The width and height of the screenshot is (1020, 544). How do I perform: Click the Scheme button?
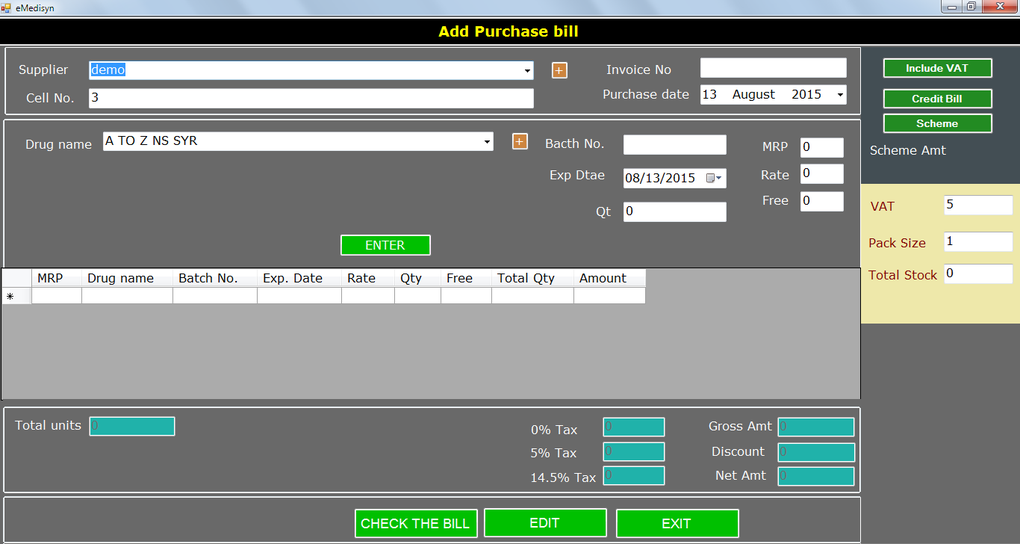pyautogui.click(x=937, y=124)
